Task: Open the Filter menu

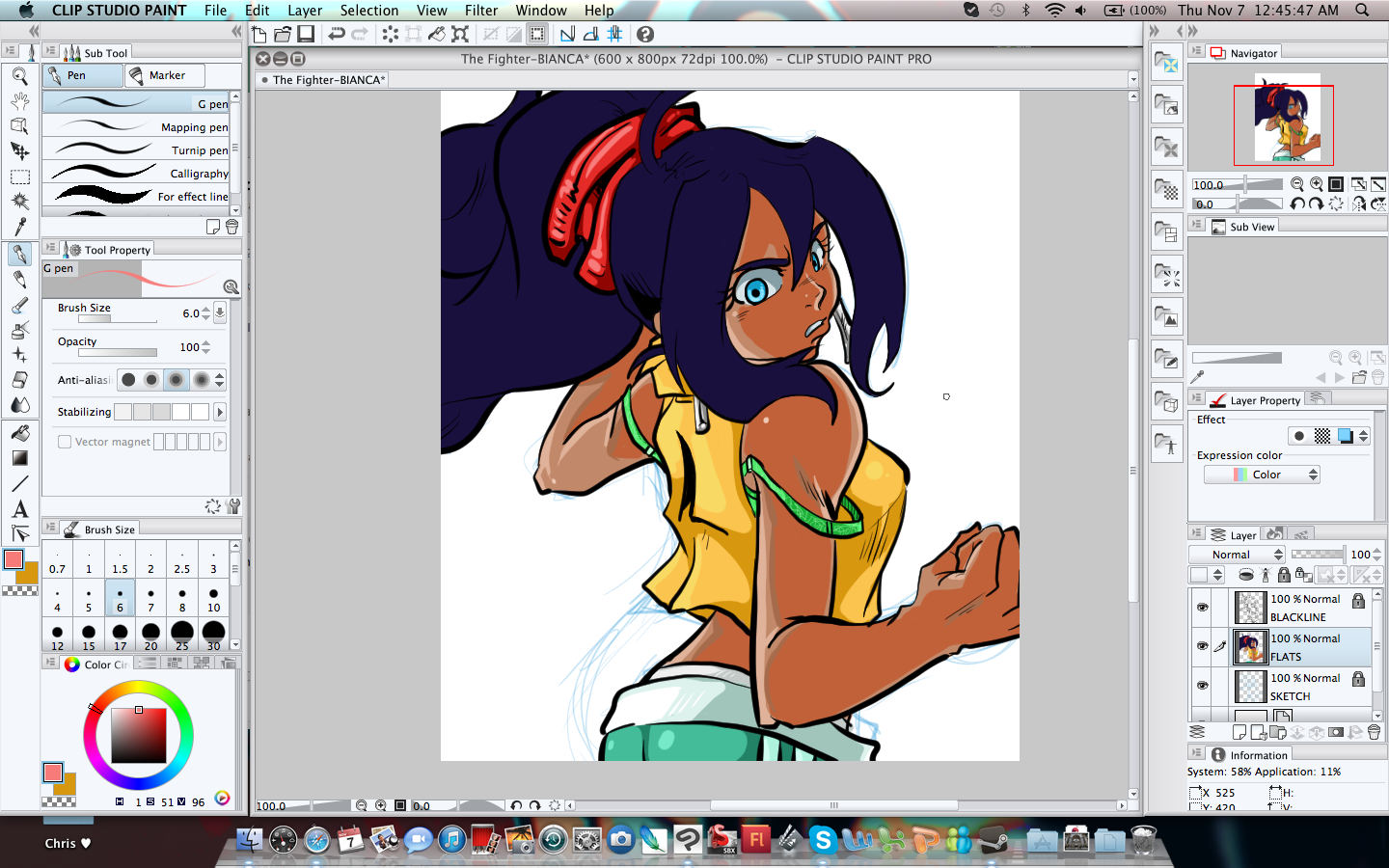Action: click(x=481, y=10)
